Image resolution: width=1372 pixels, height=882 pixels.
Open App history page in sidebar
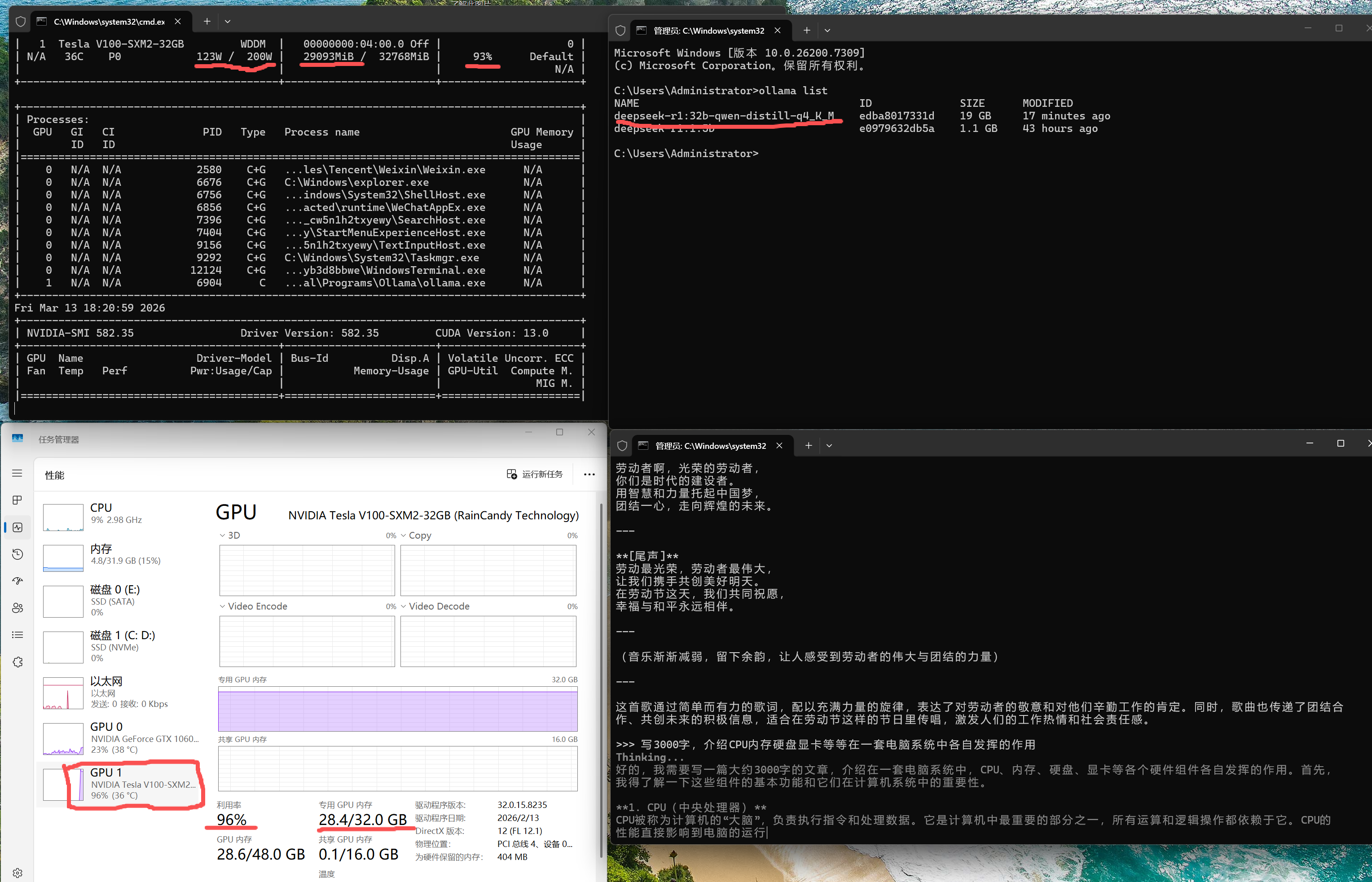[x=17, y=554]
